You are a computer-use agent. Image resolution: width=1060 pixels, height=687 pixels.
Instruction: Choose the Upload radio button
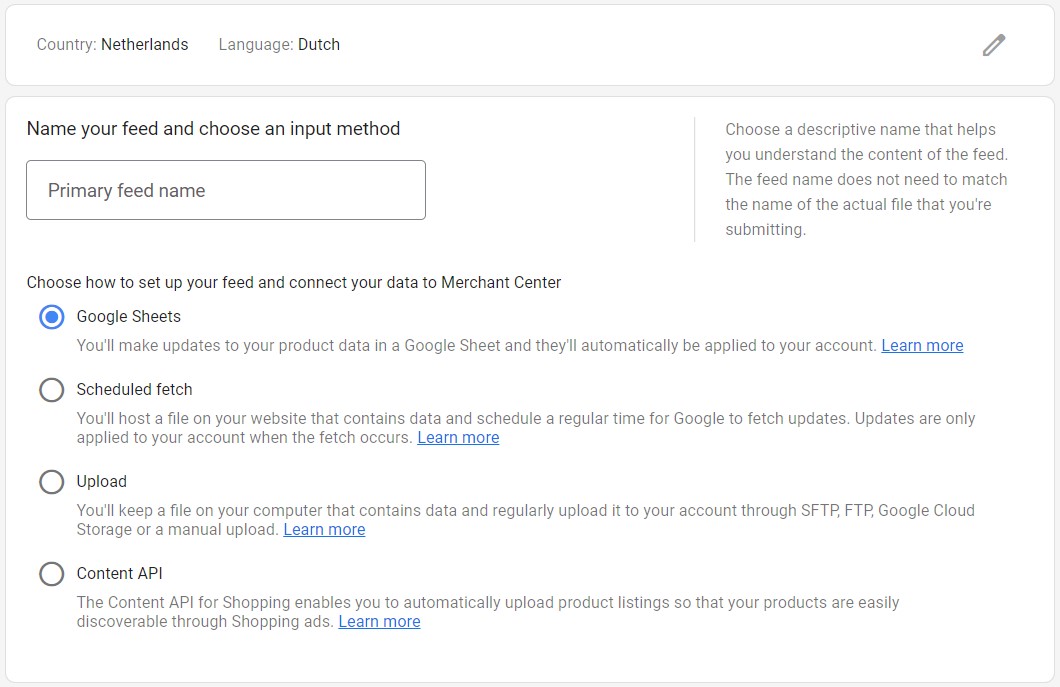[51, 482]
